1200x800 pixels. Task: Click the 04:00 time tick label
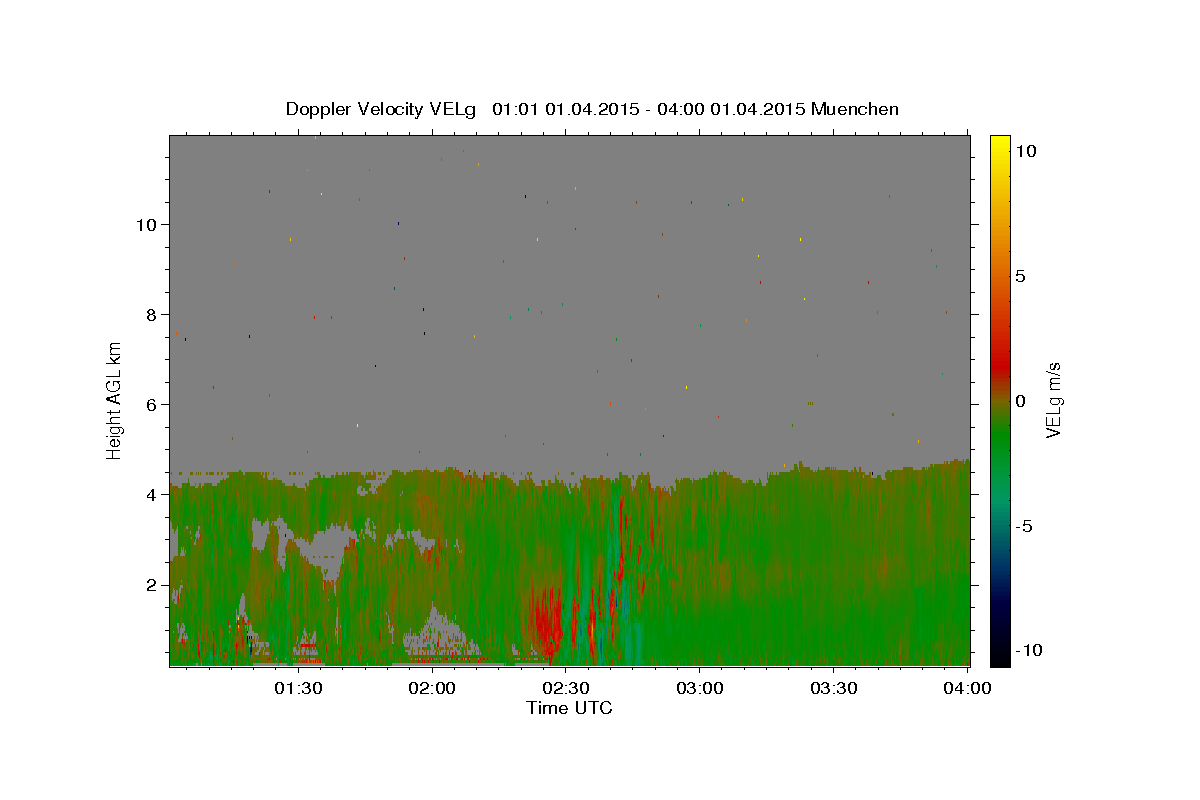(x=966, y=688)
